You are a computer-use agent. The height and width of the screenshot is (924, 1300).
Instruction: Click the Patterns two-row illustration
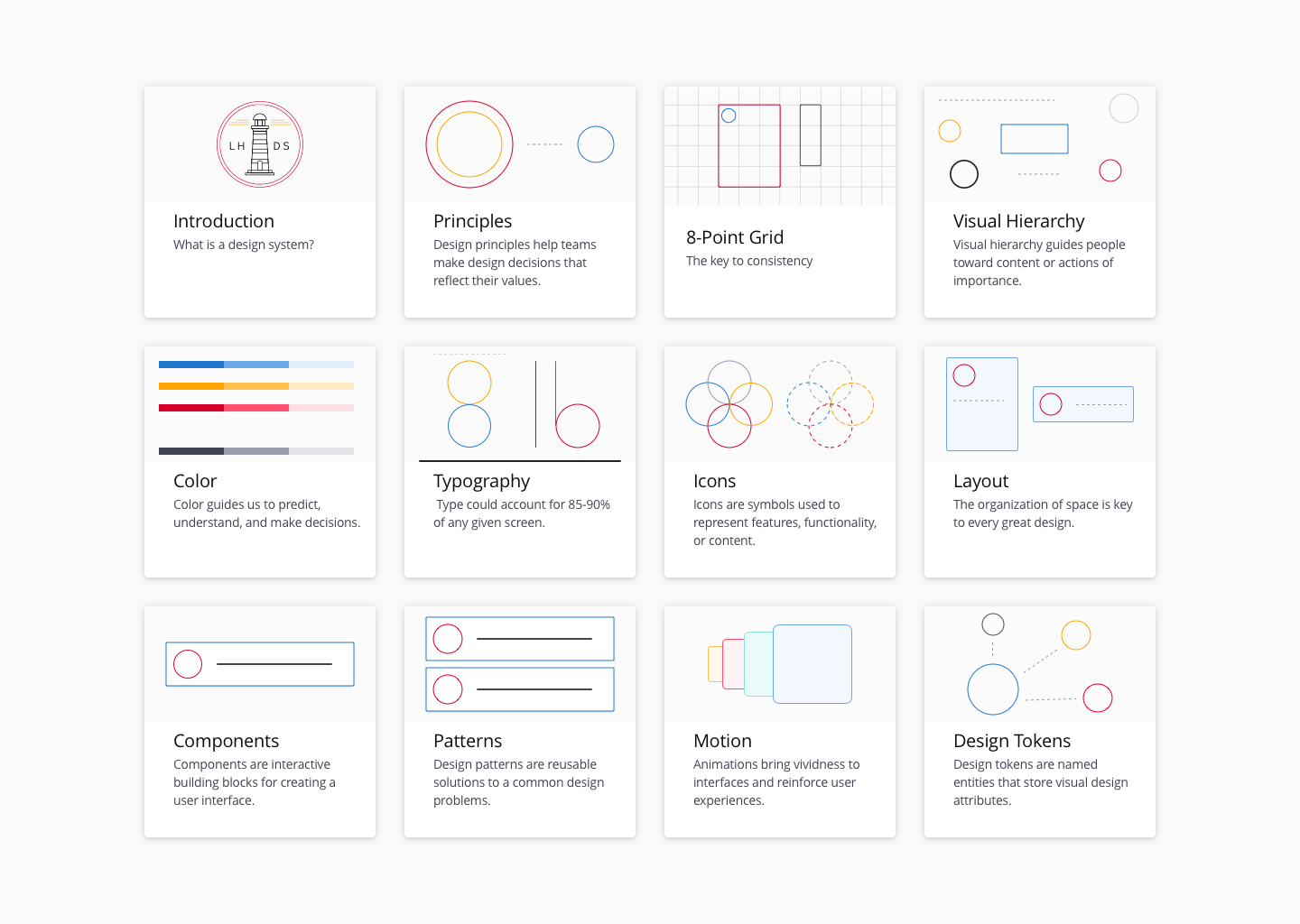click(520, 664)
